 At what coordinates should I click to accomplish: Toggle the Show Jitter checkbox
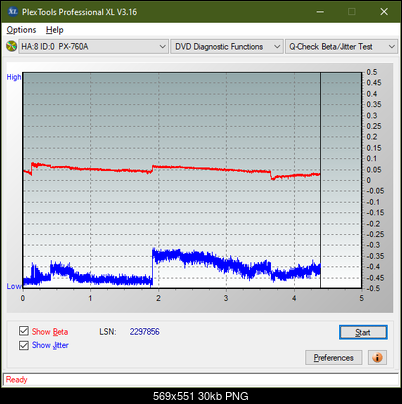coord(24,345)
